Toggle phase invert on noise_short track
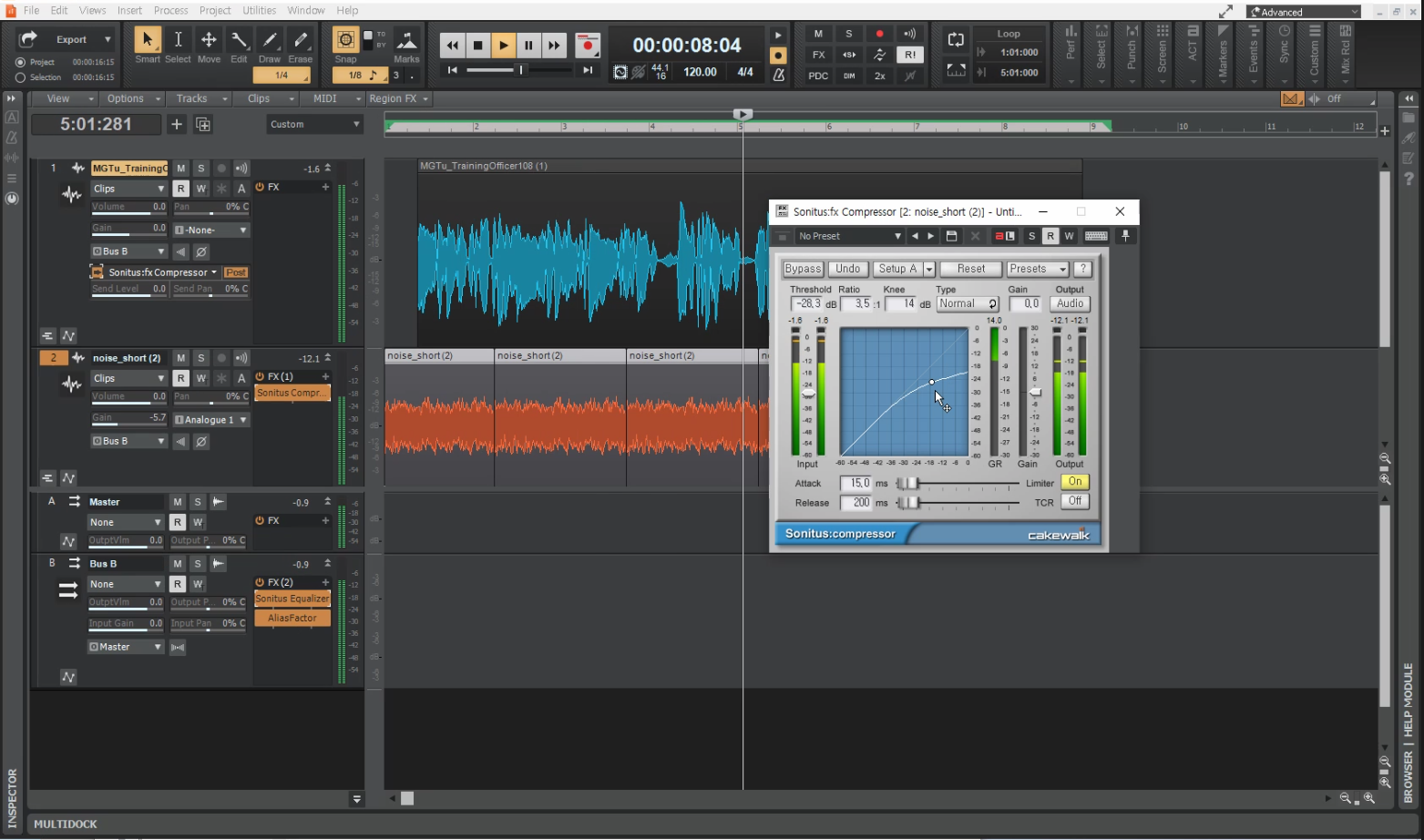Screen dimensions: 1424x840 (201, 441)
